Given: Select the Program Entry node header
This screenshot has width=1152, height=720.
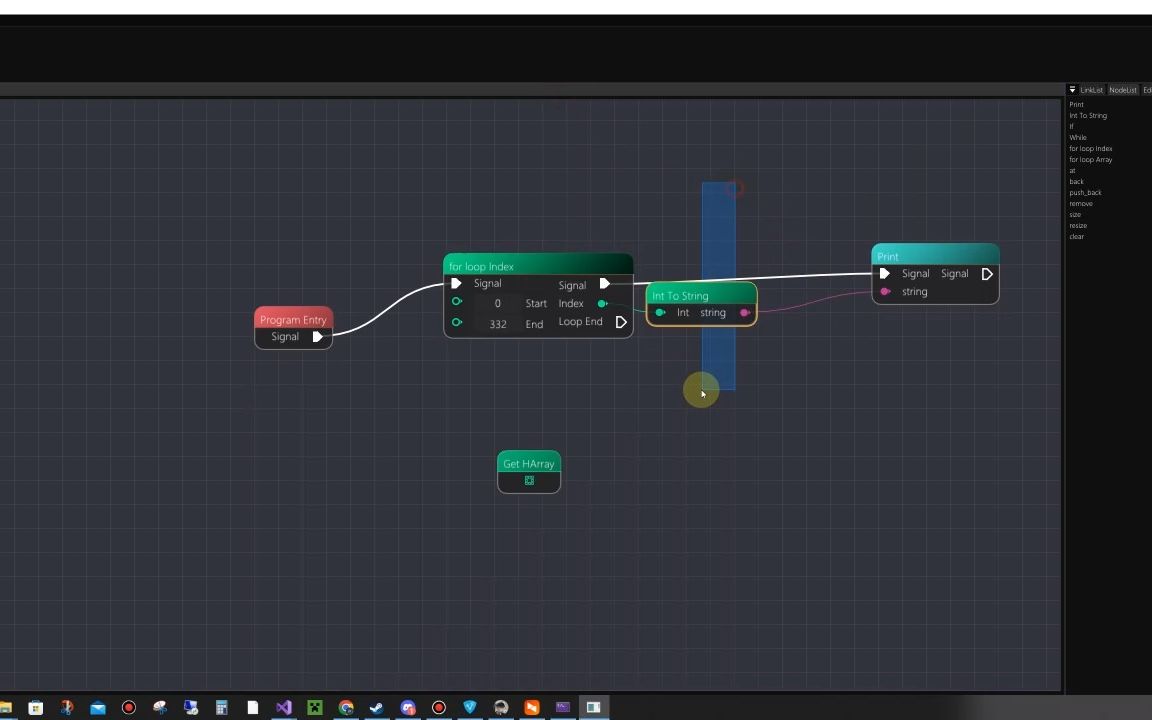Looking at the screenshot, I should (x=293, y=318).
